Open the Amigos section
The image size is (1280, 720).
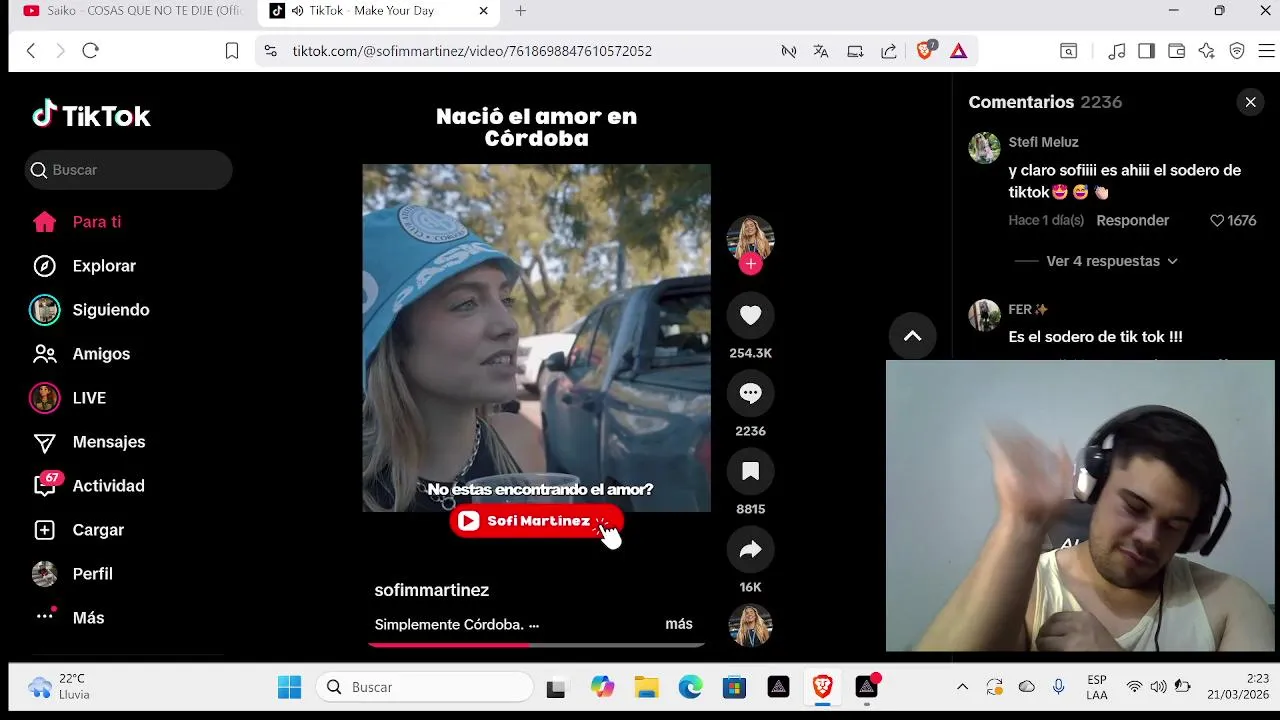(101, 354)
